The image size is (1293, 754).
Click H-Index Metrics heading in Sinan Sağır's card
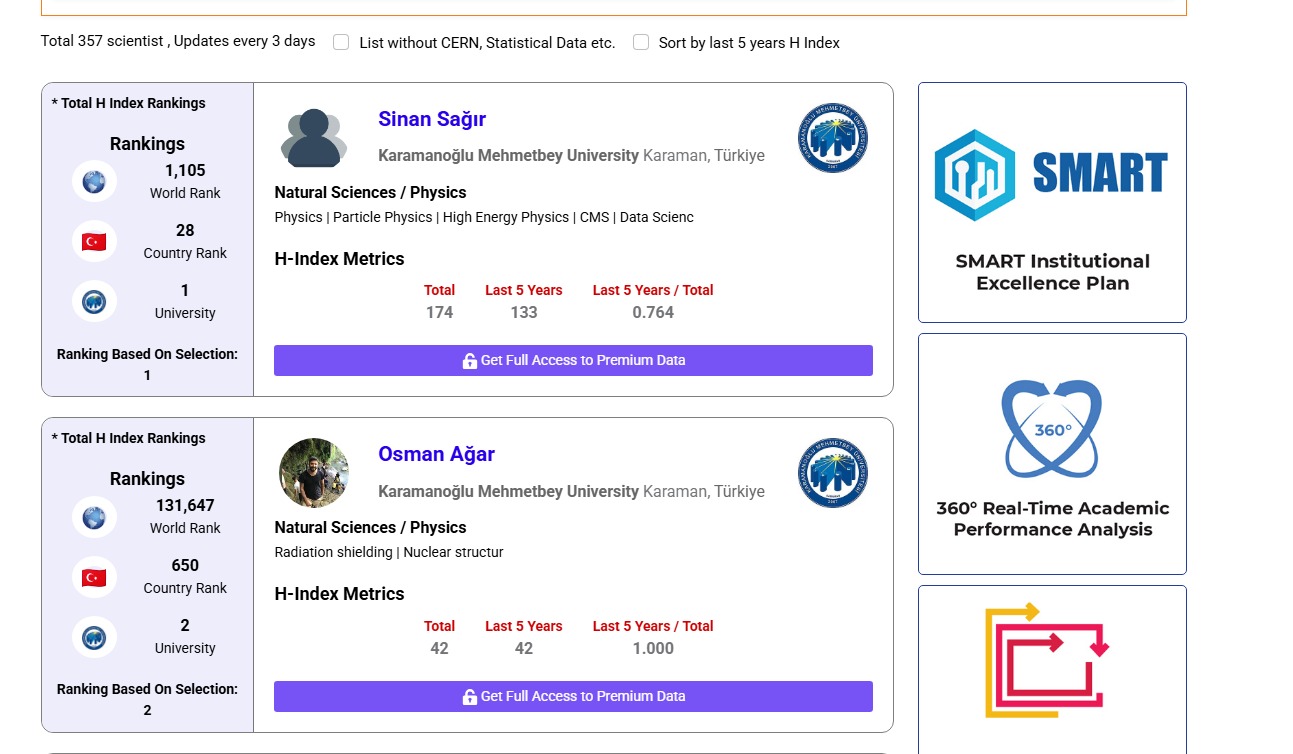339,259
